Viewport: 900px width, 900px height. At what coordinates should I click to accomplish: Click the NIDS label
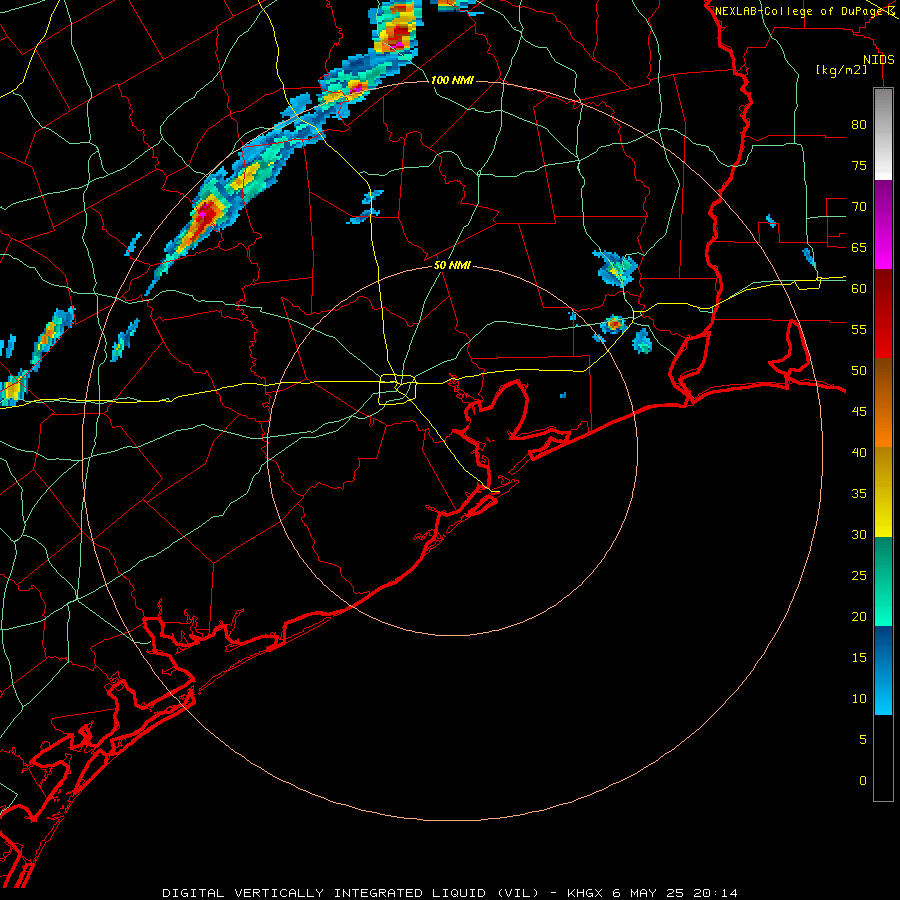pos(878,60)
